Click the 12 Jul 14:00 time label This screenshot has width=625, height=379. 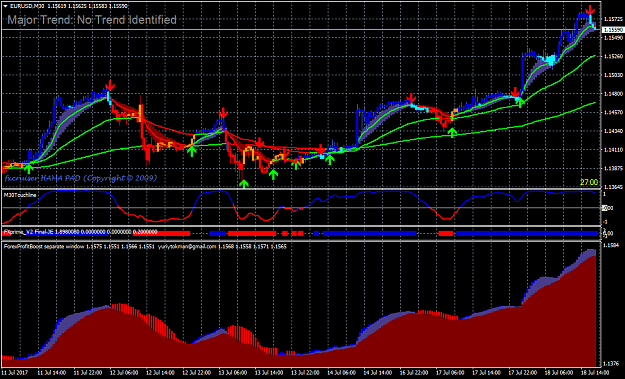[160, 373]
